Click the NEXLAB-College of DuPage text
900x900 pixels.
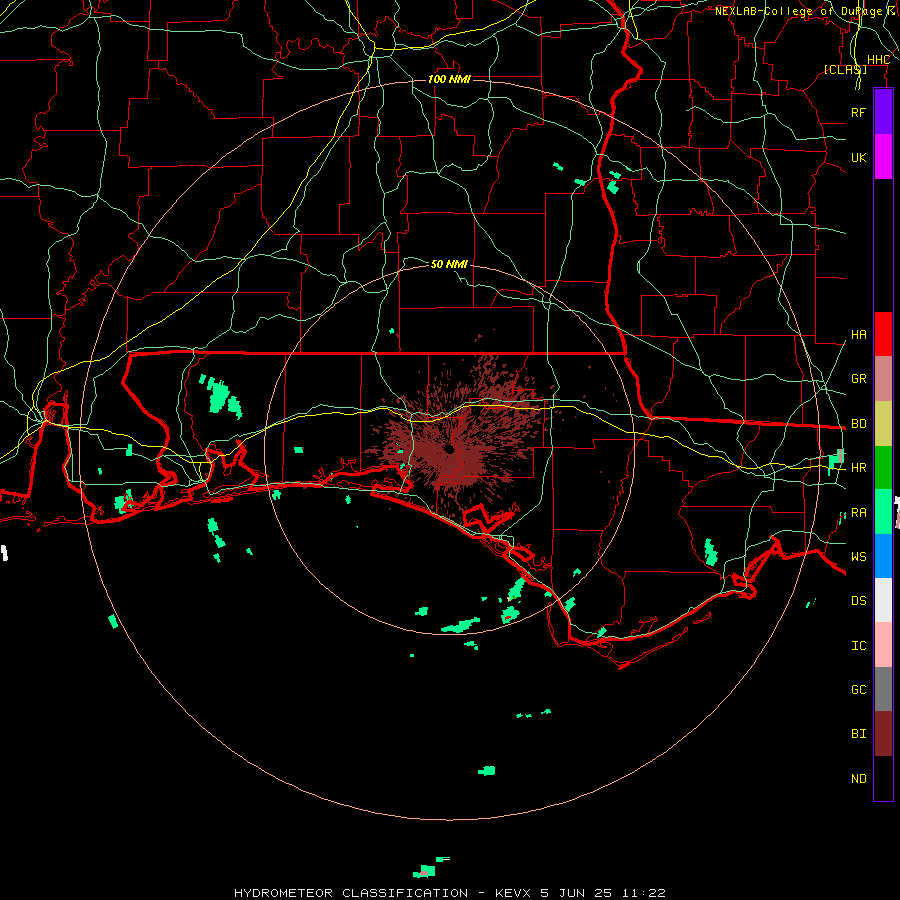click(x=798, y=11)
